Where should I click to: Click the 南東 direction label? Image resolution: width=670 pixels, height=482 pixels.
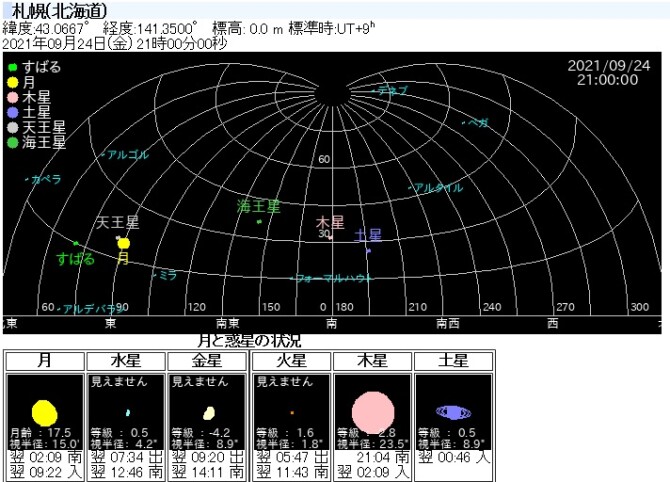(x=228, y=323)
